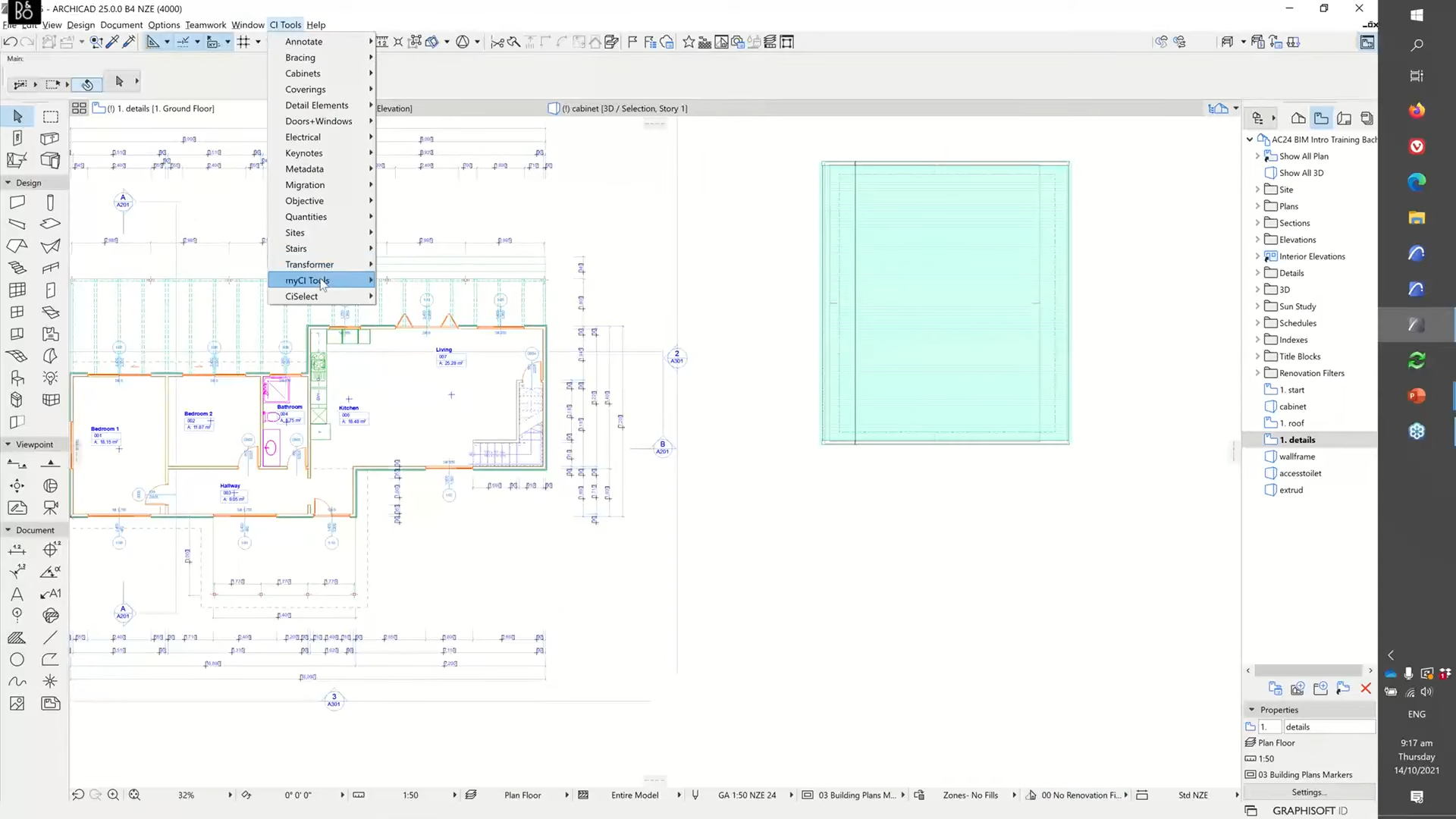1456x819 pixels.
Task: Select the Line tool icon
Action: tap(49, 637)
